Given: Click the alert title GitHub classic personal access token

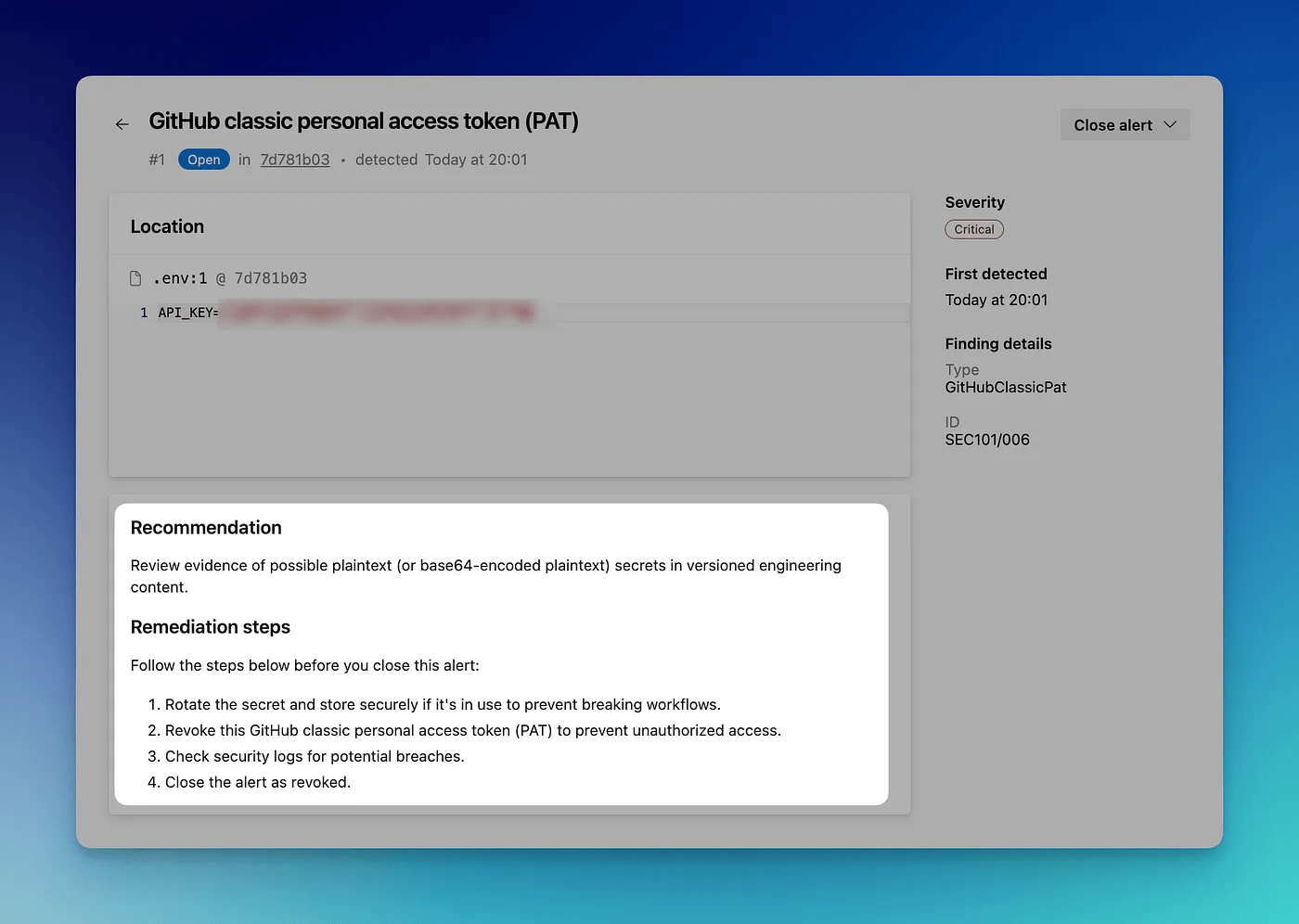Looking at the screenshot, I should click(x=363, y=122).
